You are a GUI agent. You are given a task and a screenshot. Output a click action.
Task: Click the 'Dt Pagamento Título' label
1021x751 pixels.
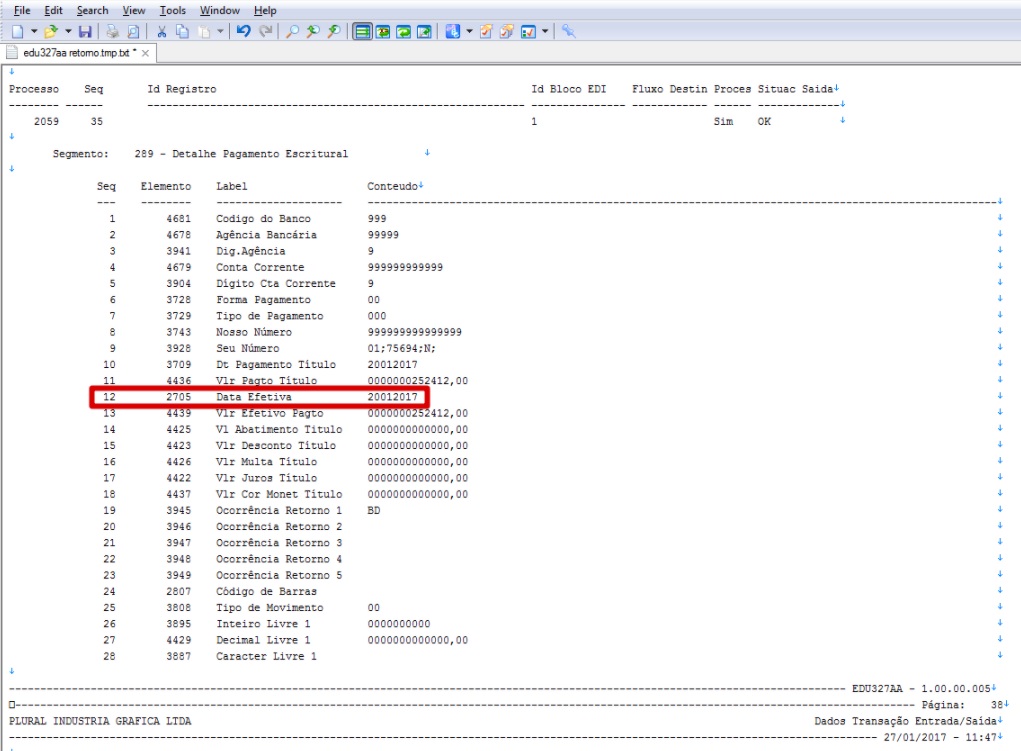276,365
